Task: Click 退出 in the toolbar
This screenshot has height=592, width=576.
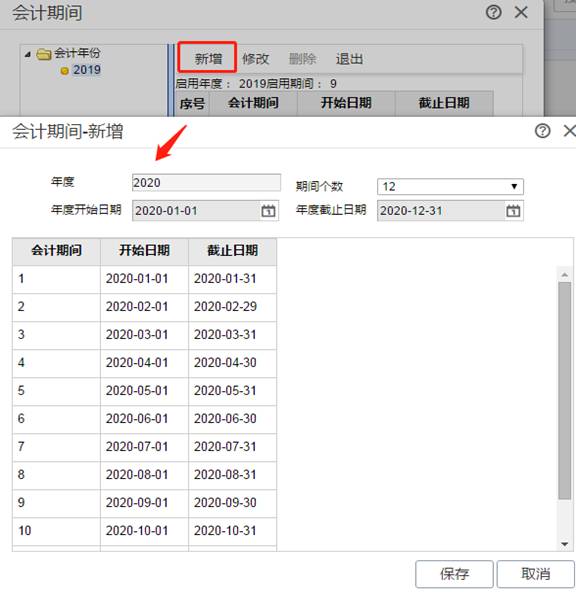Action: (x=349, y=59)
